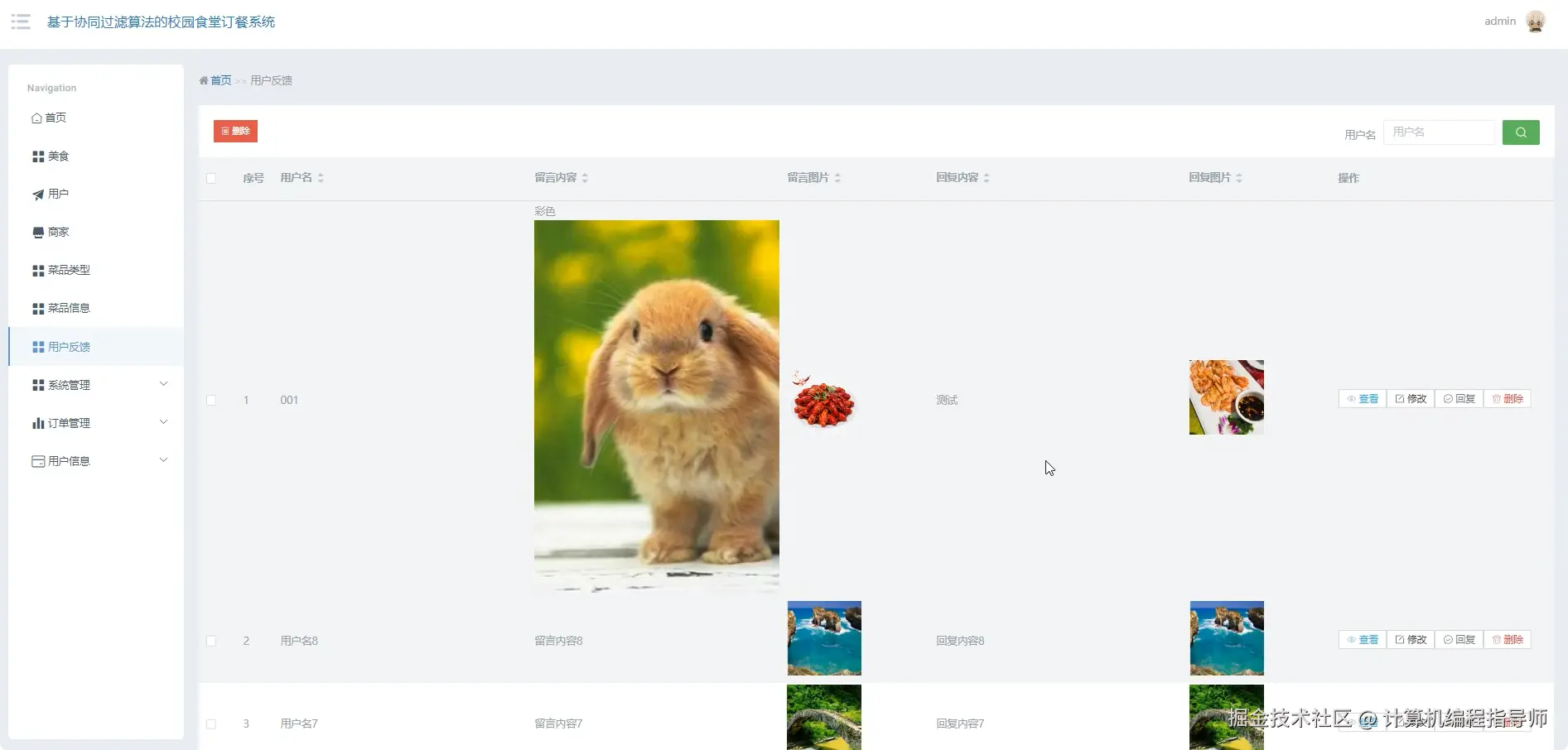Screen dimensions: 1568x750
Task: Click the 商家 icon in sidebar
Action: point(38,233)
